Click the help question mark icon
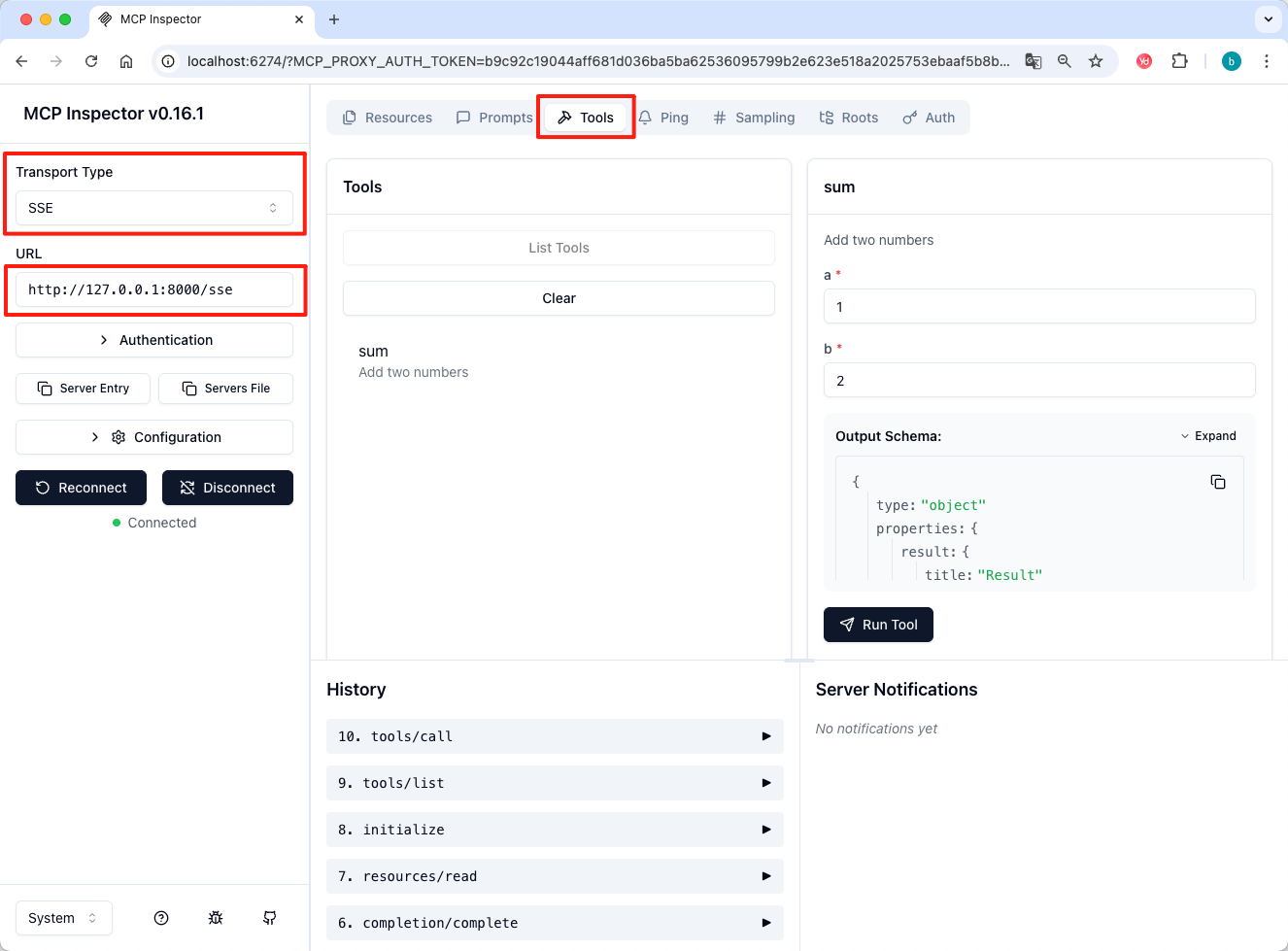The height and width of the screenshot is (951, 1288). [x=161, y=918]
